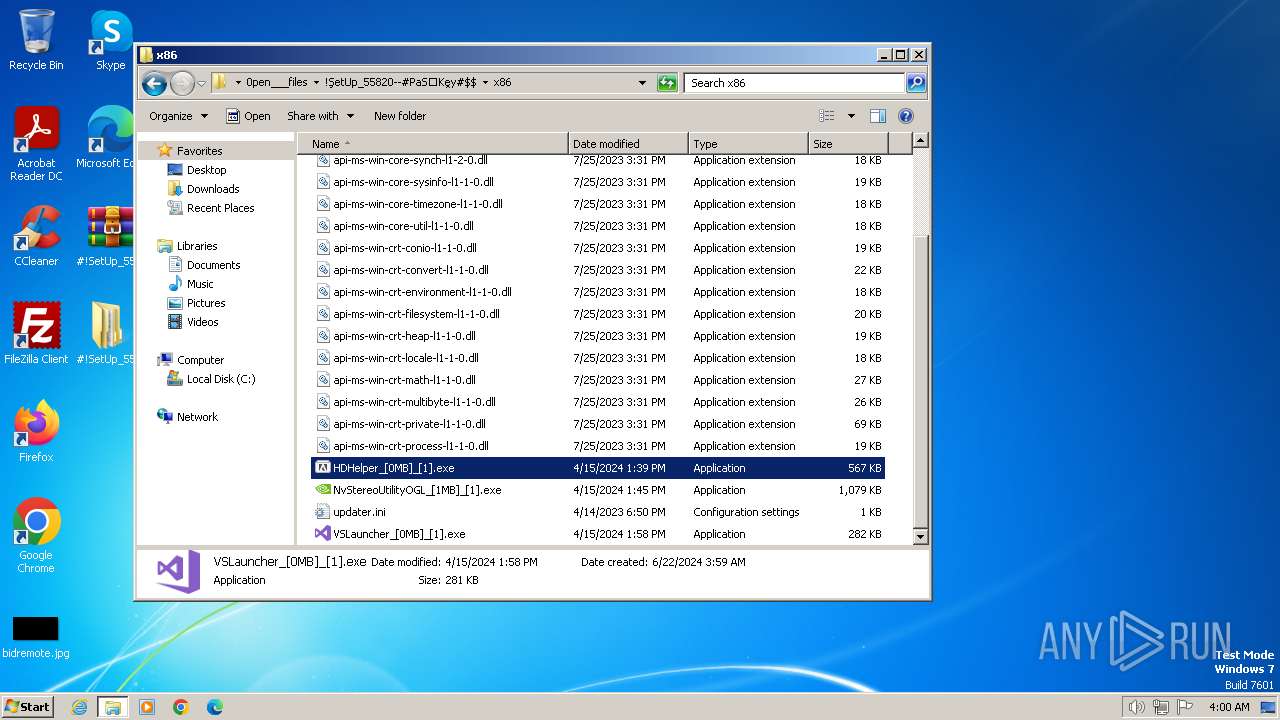Change the view using the views icon
Viewport: 1280px width, 720px height.
[x=827, y=116]
